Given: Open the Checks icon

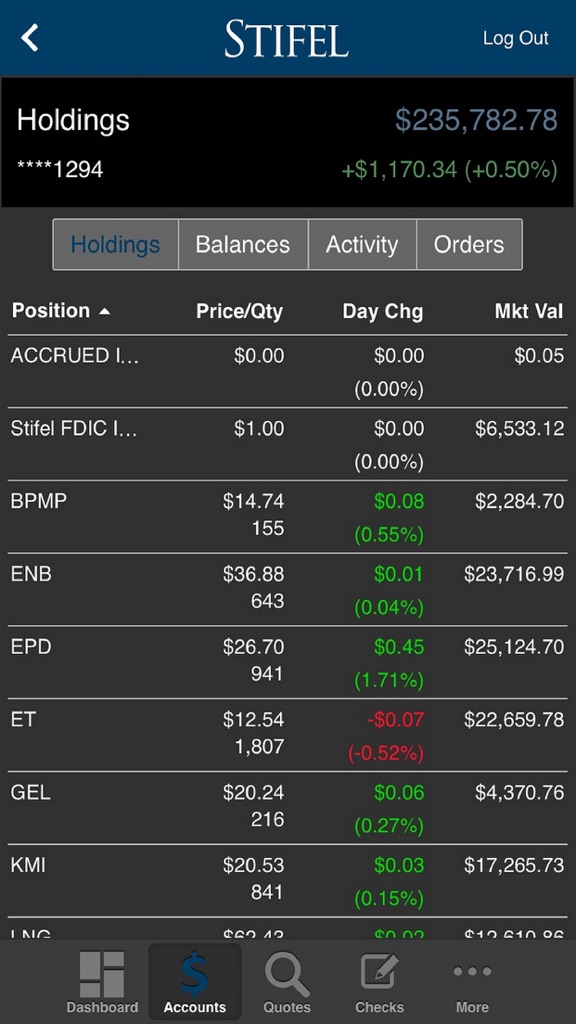Looking at the screenshot, I should point(379,972).
